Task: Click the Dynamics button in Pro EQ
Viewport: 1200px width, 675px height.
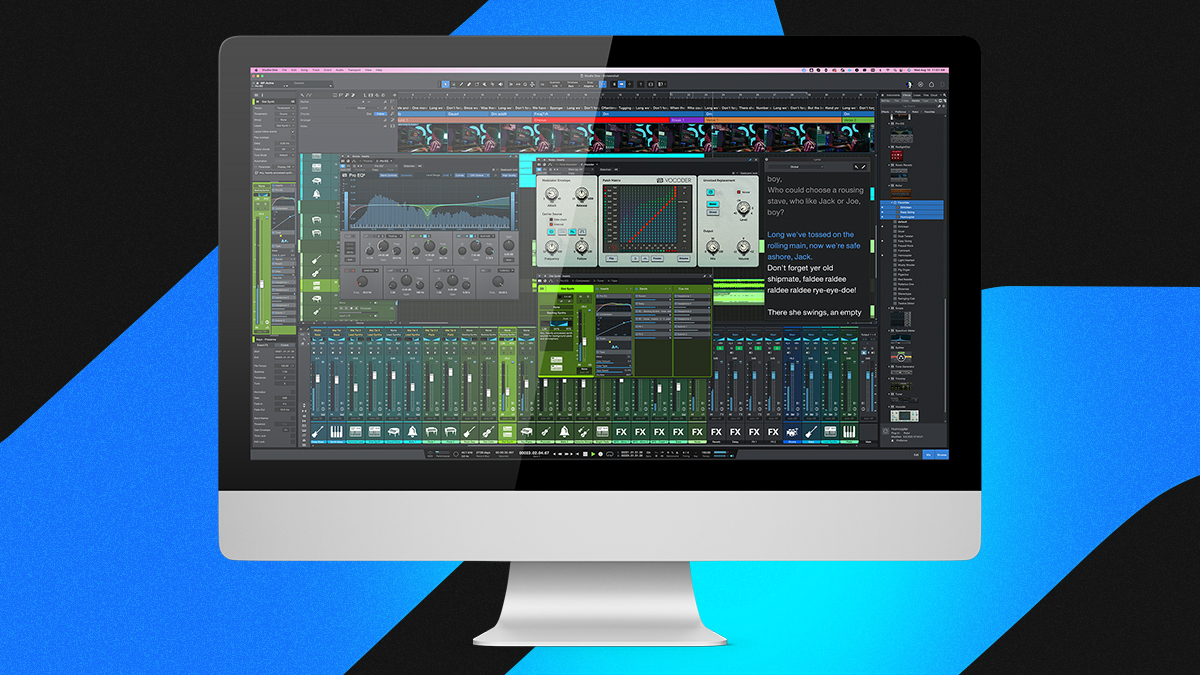Action: point(407,175)
